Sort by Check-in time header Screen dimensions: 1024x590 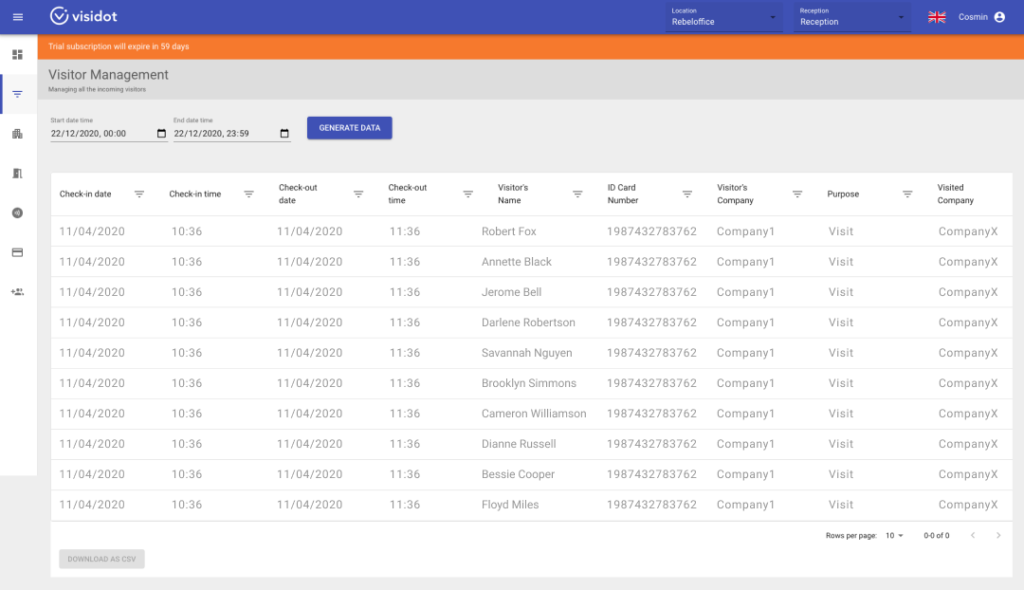click(195, 194)
